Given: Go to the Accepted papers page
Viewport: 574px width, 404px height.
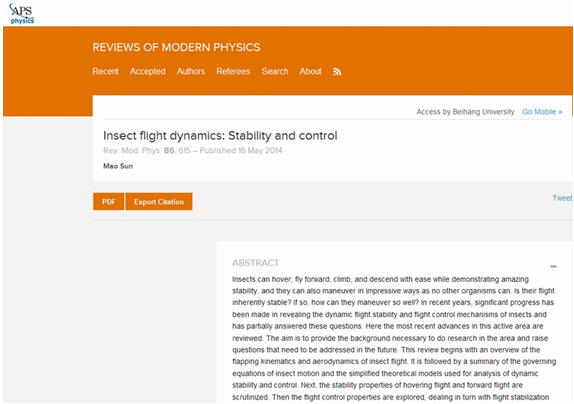Looking at the screenshot, I should tap(148, 71).
